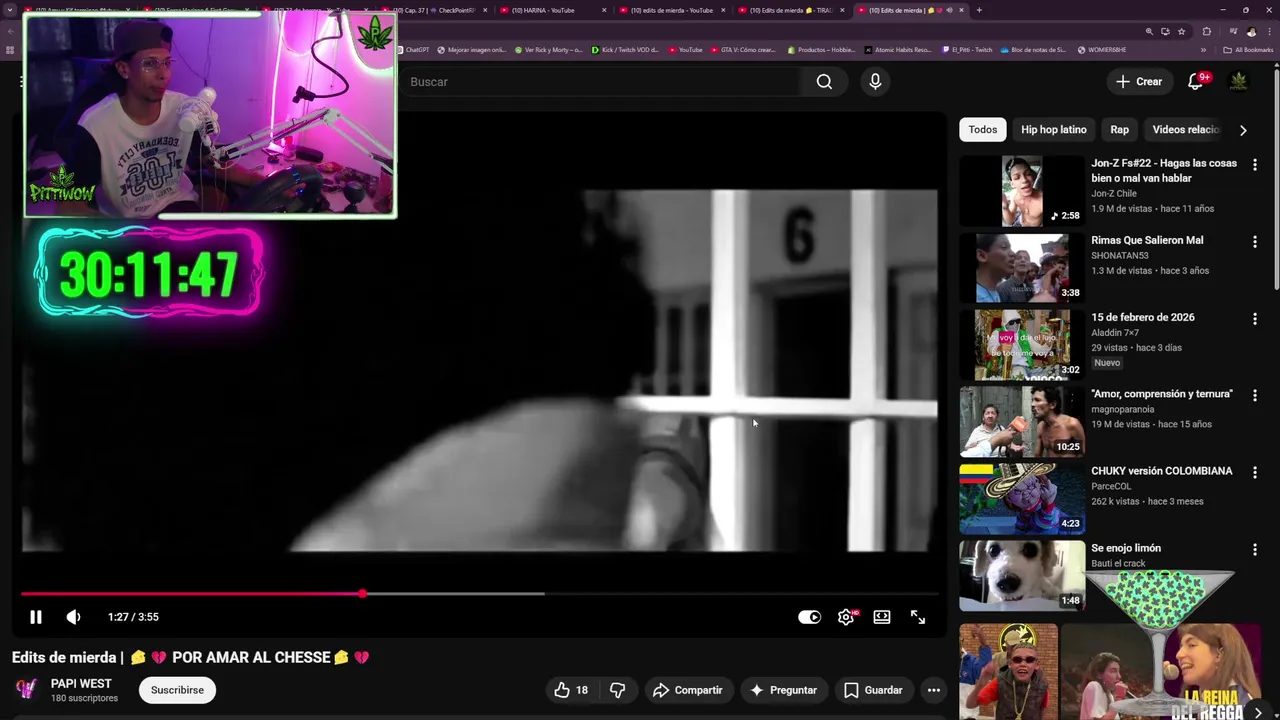The height and width of the screenshot is (720, 1280).
Task: Open the PAPI WEST channel name link
Action: point(81,684)
